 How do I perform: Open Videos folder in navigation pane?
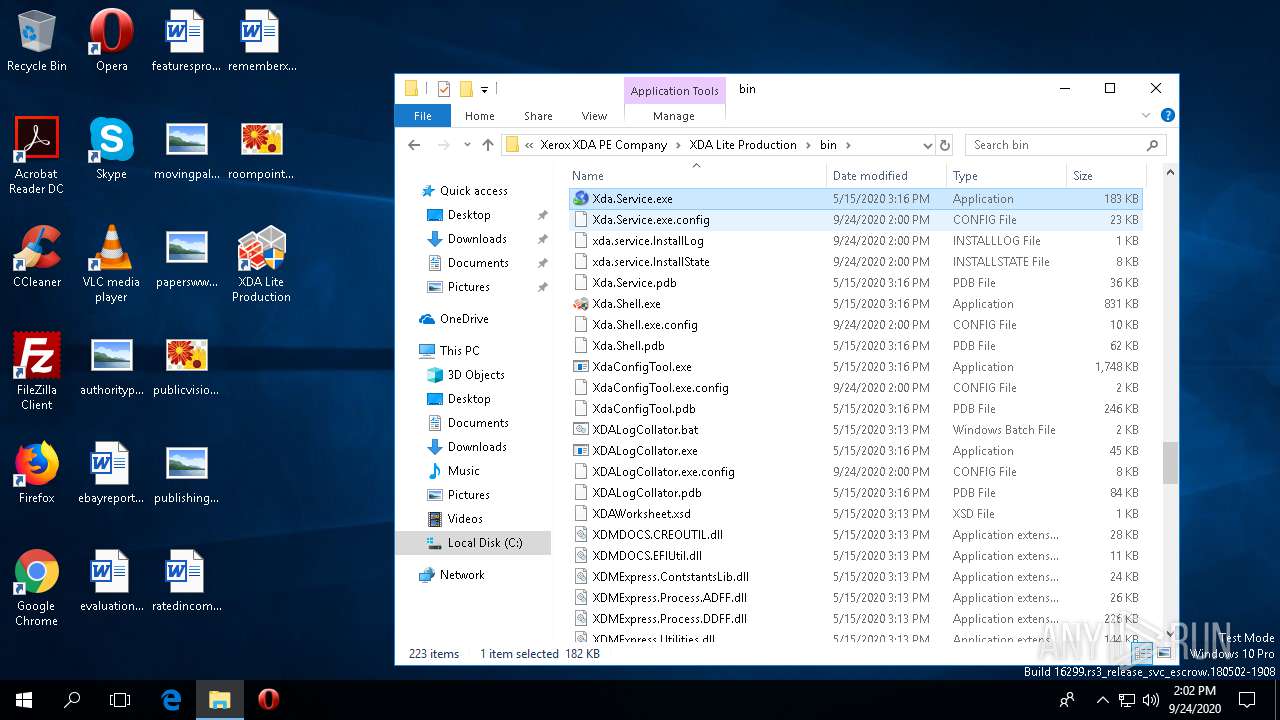[465, 519]
